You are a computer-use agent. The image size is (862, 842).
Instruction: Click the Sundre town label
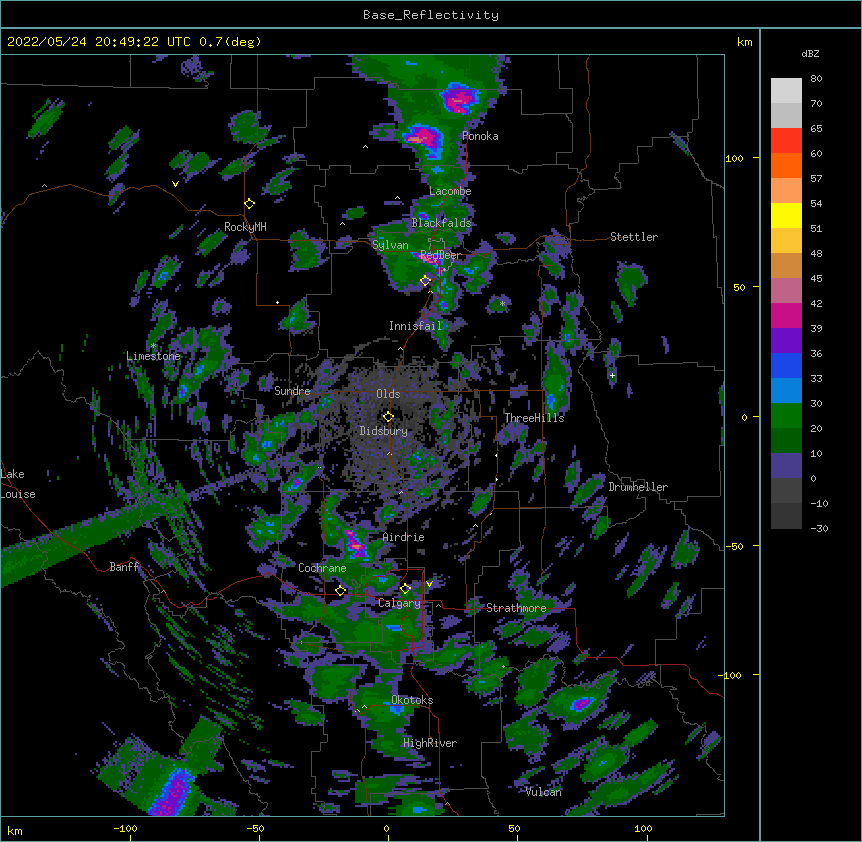[292, 391]
